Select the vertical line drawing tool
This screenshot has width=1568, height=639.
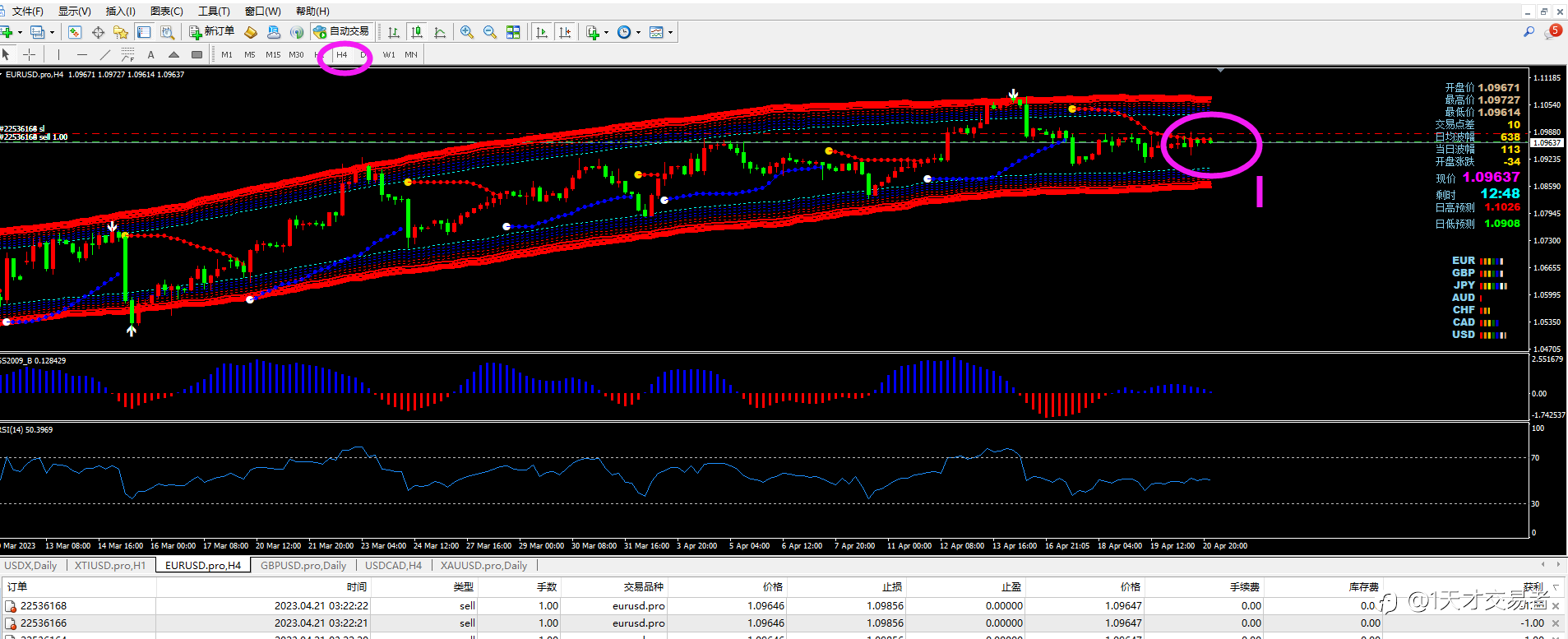(x=58, y=54)
